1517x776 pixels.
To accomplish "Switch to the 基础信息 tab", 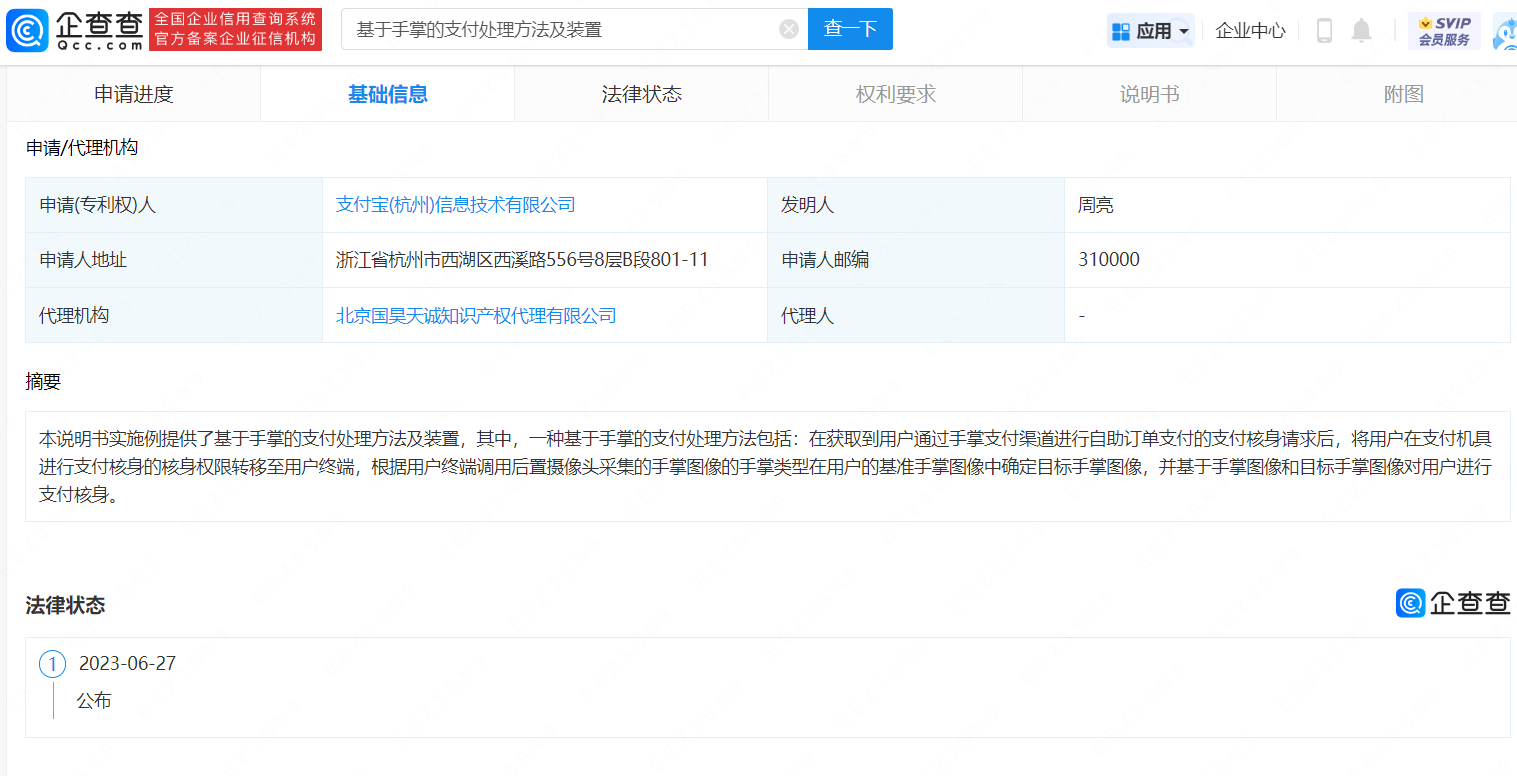I will coord(388,94).
